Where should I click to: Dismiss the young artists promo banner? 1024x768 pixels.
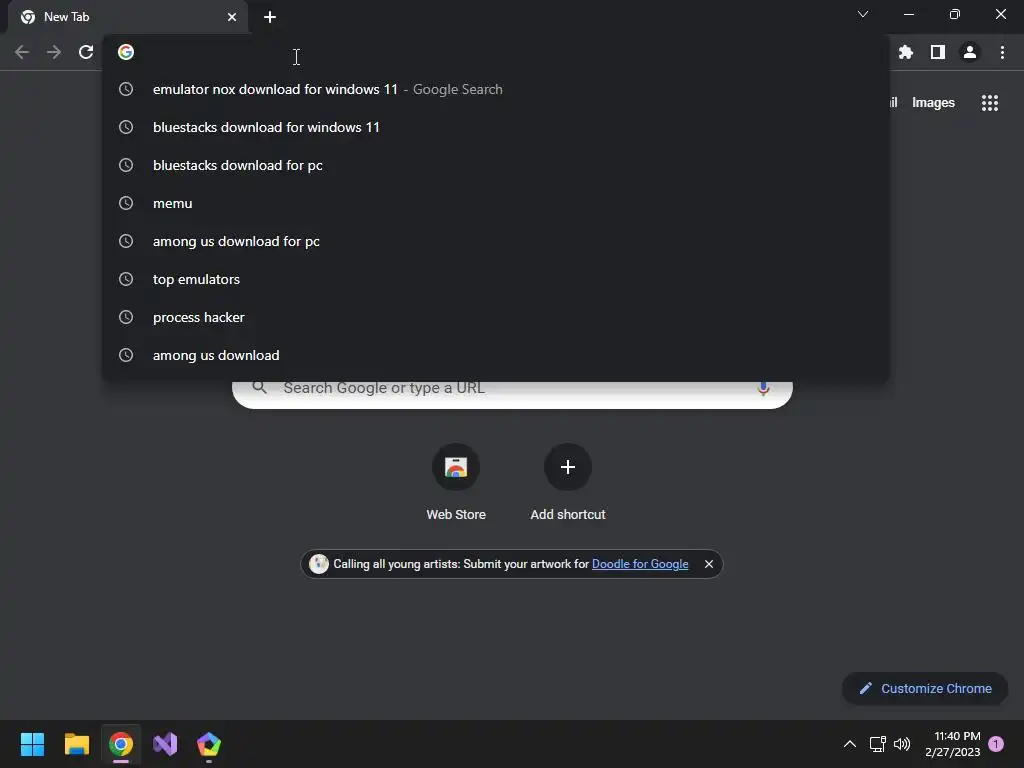(709, 564)
